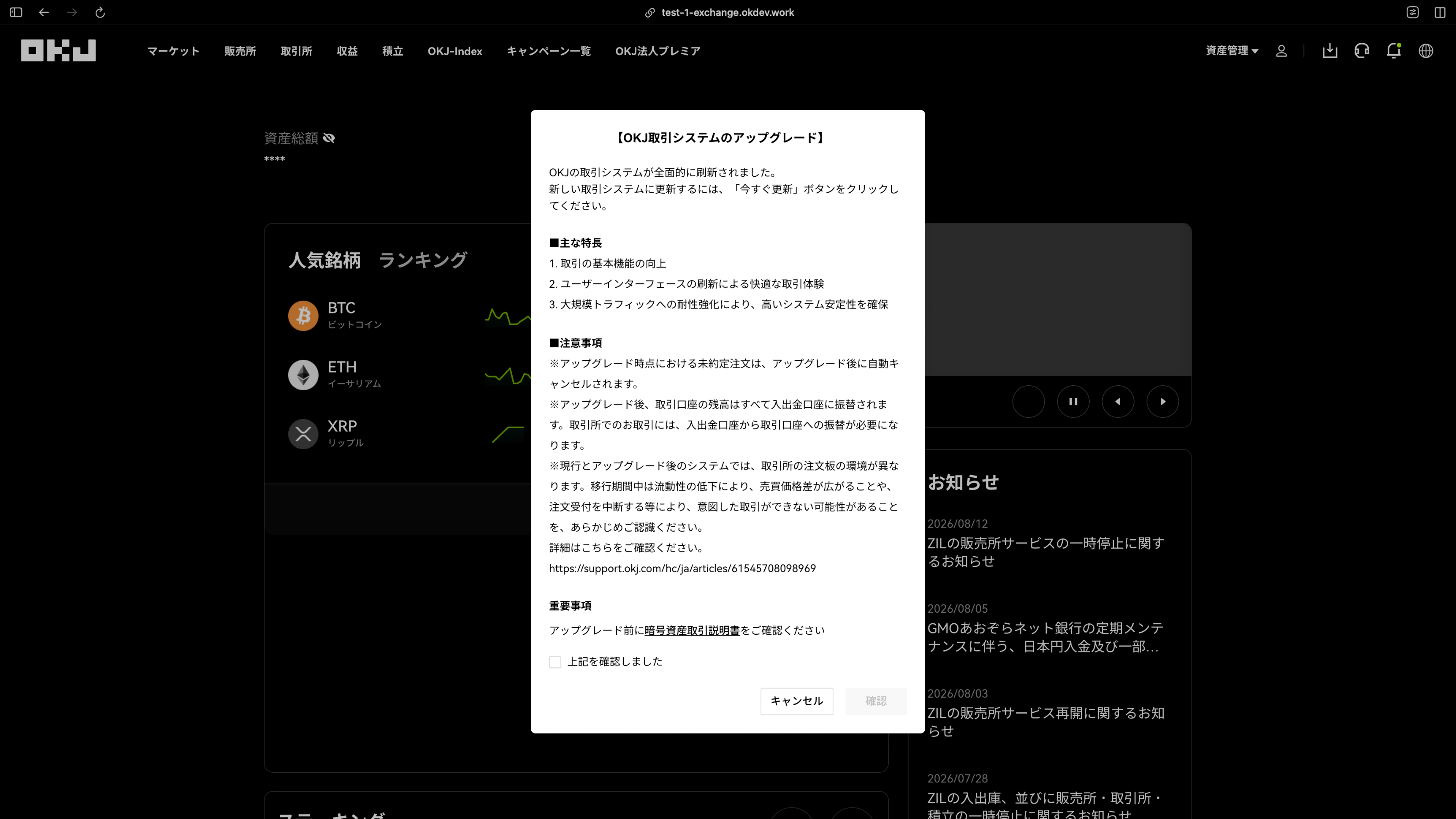Click the キャンセル button in the dialog
The image size is (1456, 819).
pos(797,701)
